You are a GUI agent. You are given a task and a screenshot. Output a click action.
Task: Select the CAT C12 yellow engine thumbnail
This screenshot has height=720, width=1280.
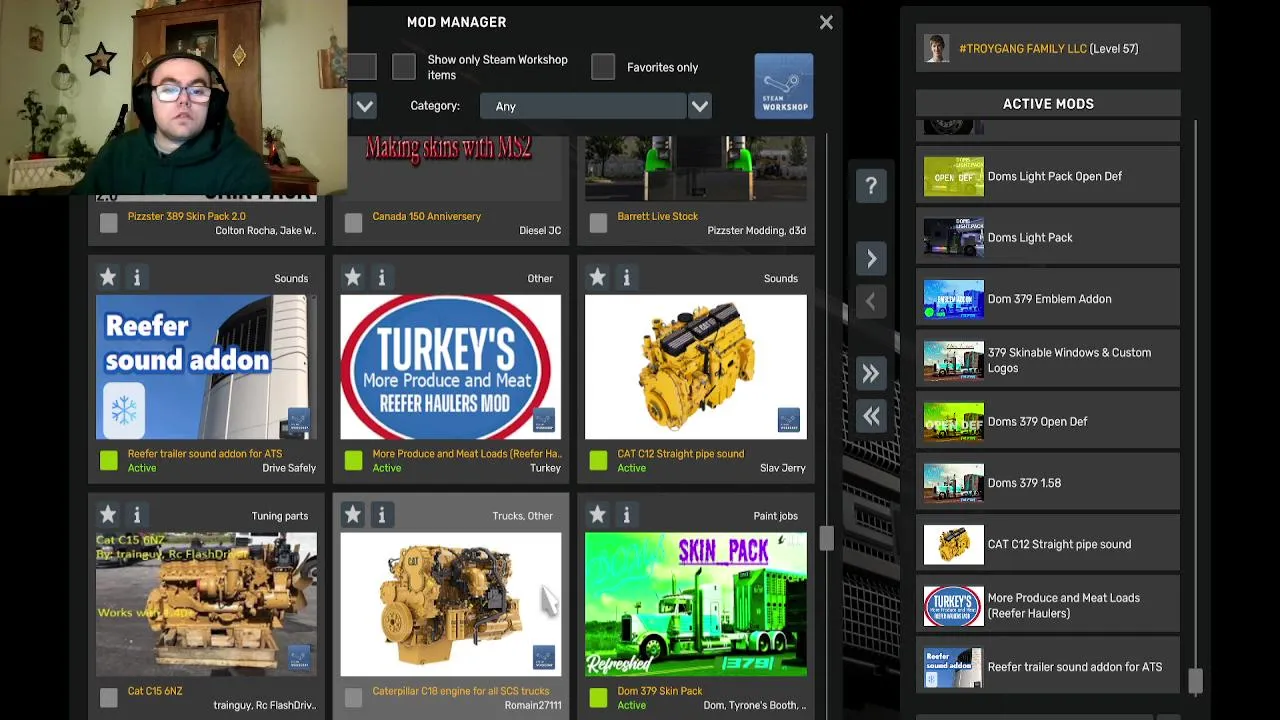pyautogui.click(x=696, y=367)
